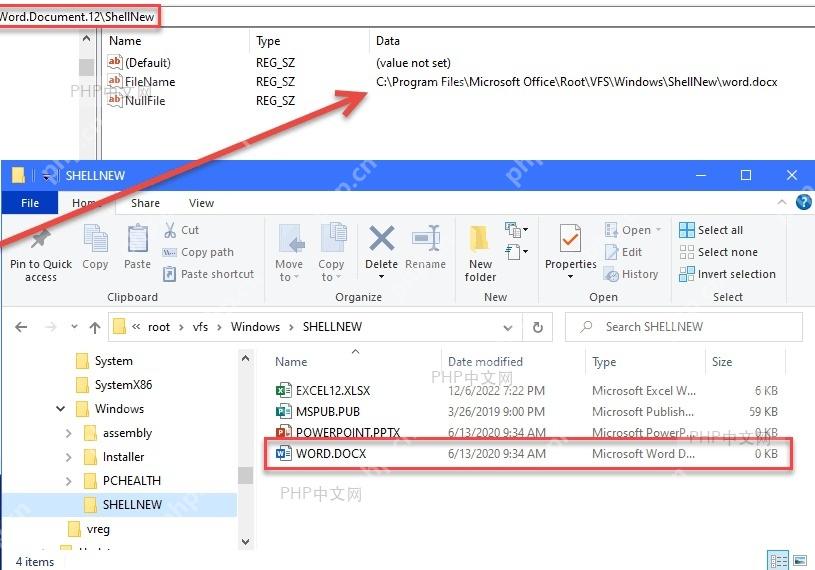This screenshot has height=570, width=815.
Task: Click the Cut scissors icon
Action: (x=170, y=230)
